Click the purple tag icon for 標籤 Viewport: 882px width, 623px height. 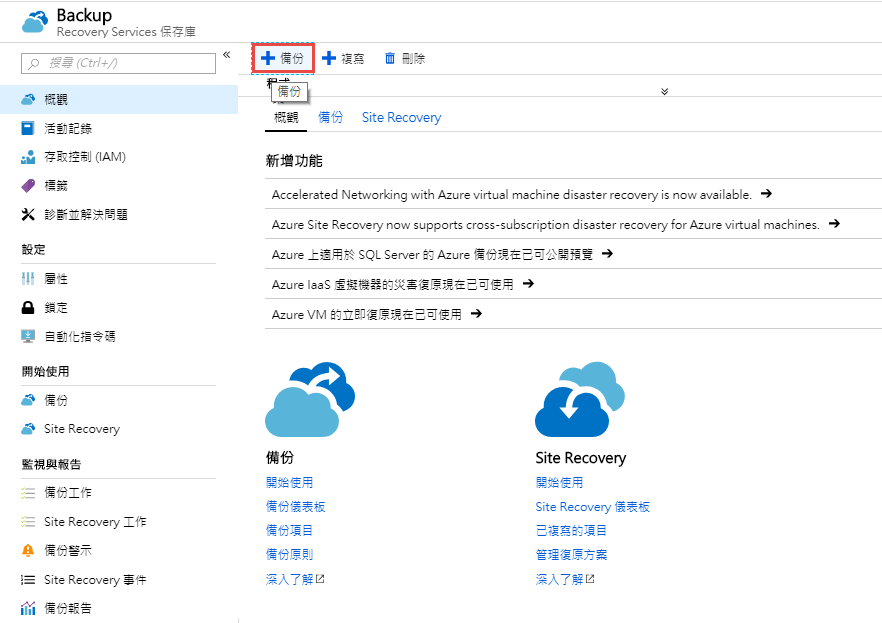click(x=28, y=186)
